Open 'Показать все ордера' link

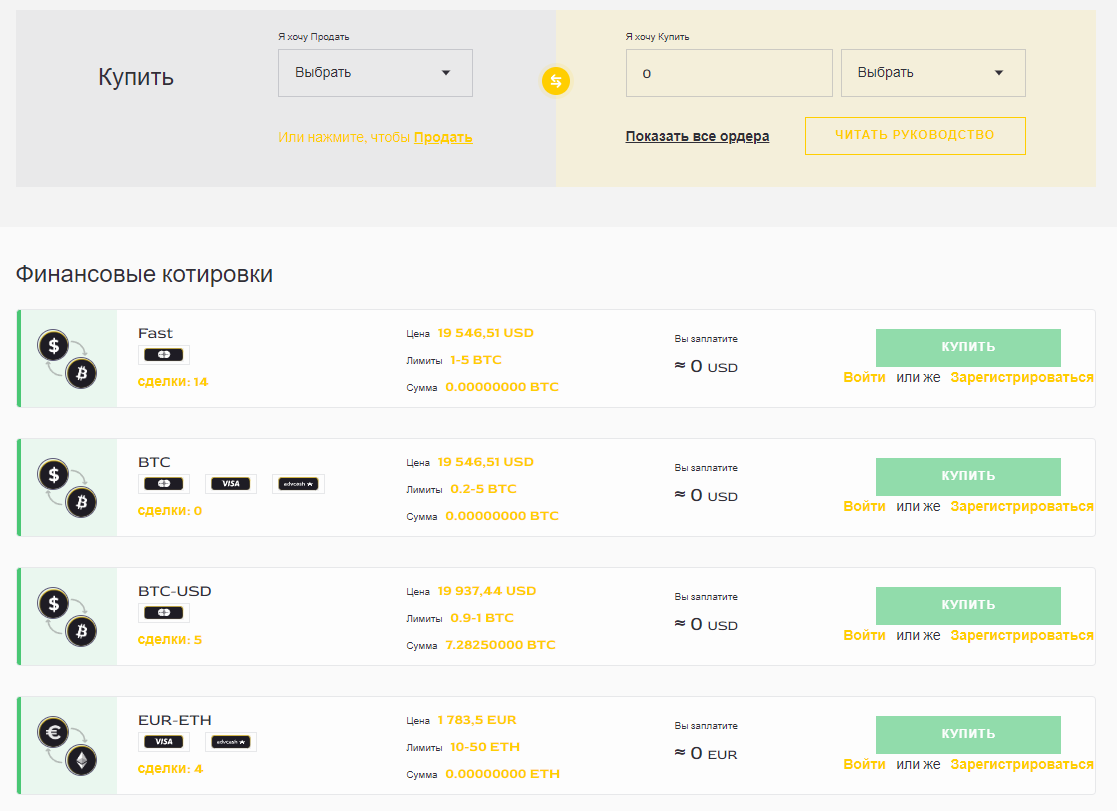(697, 137)
